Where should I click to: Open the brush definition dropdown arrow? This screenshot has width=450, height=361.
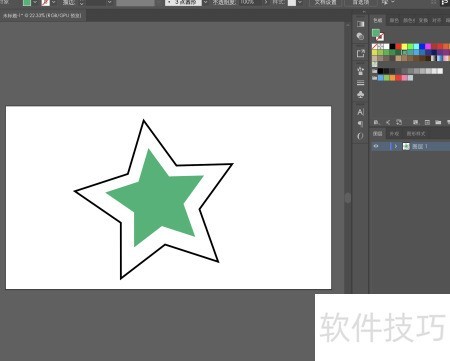click(x=205, y=3)
